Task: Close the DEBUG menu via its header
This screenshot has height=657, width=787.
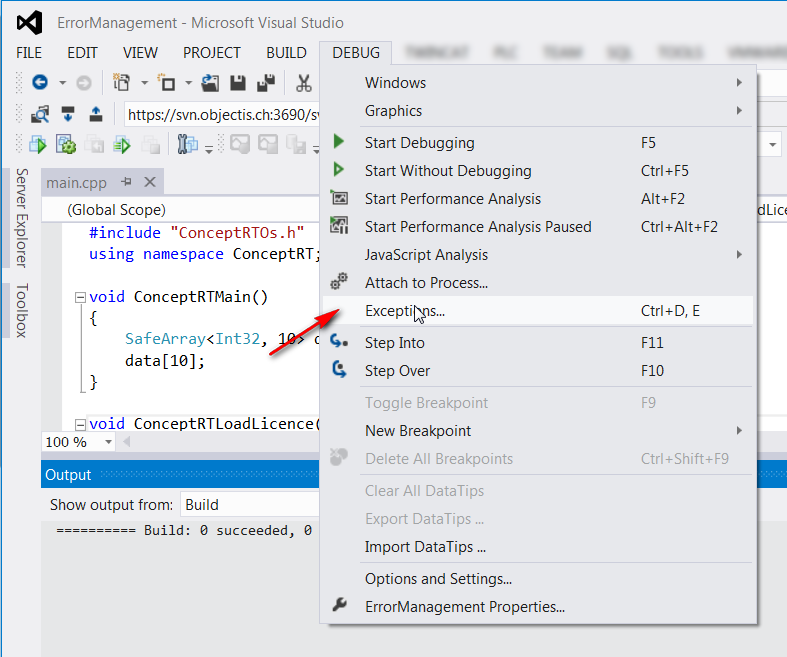Action: (356, 53)
